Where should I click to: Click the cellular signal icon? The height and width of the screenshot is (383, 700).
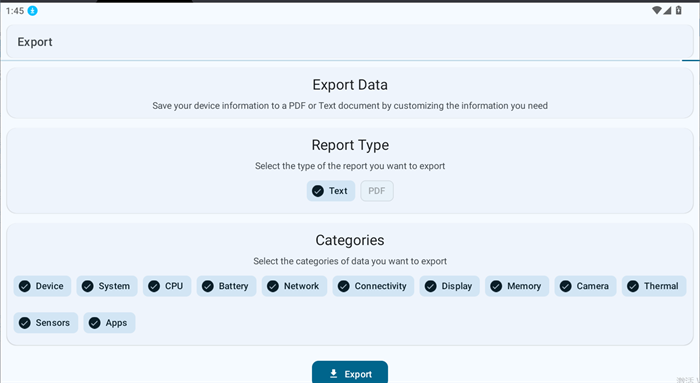pos(667,10)
